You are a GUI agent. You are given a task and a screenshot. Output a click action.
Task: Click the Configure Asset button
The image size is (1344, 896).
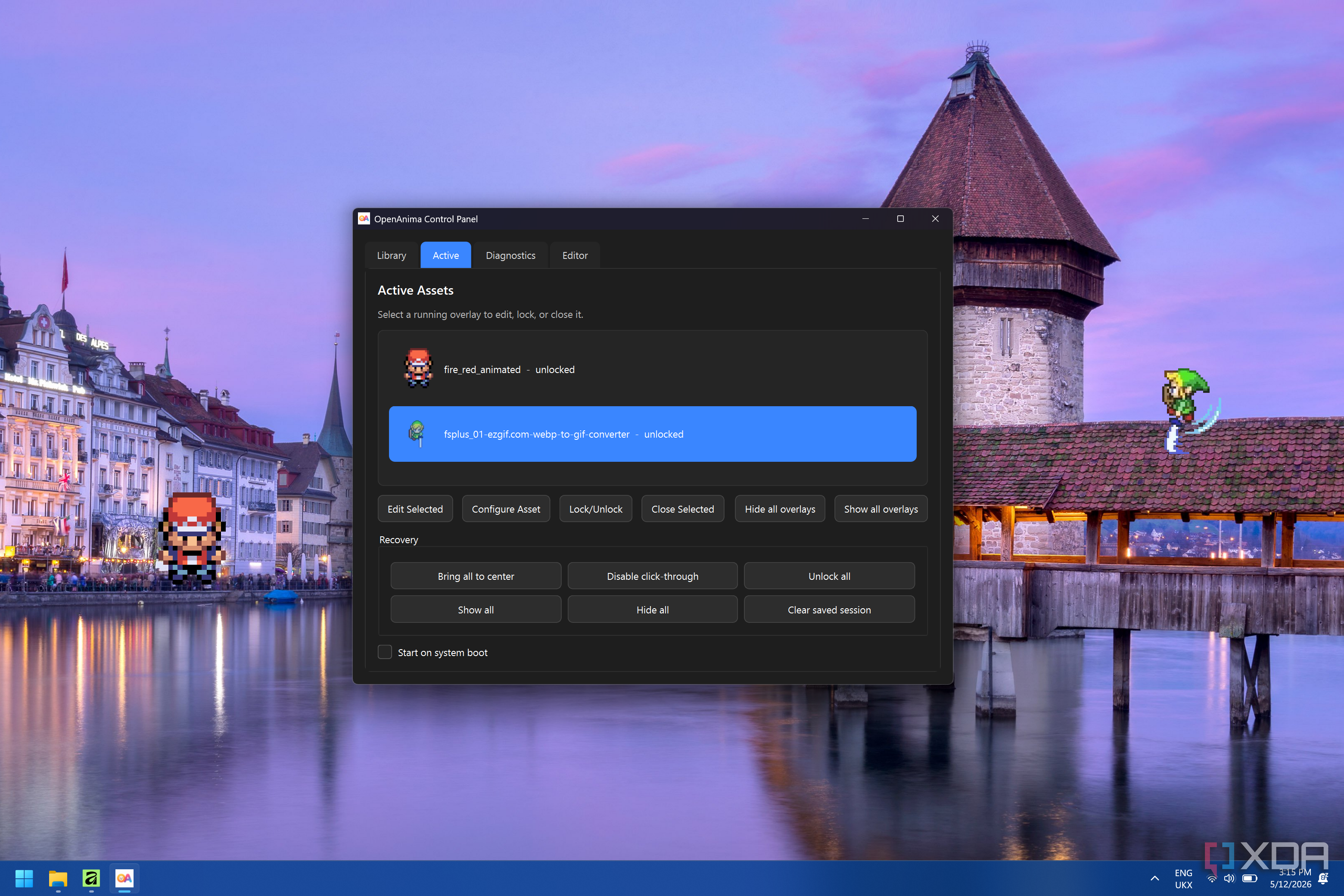[506, 509]
